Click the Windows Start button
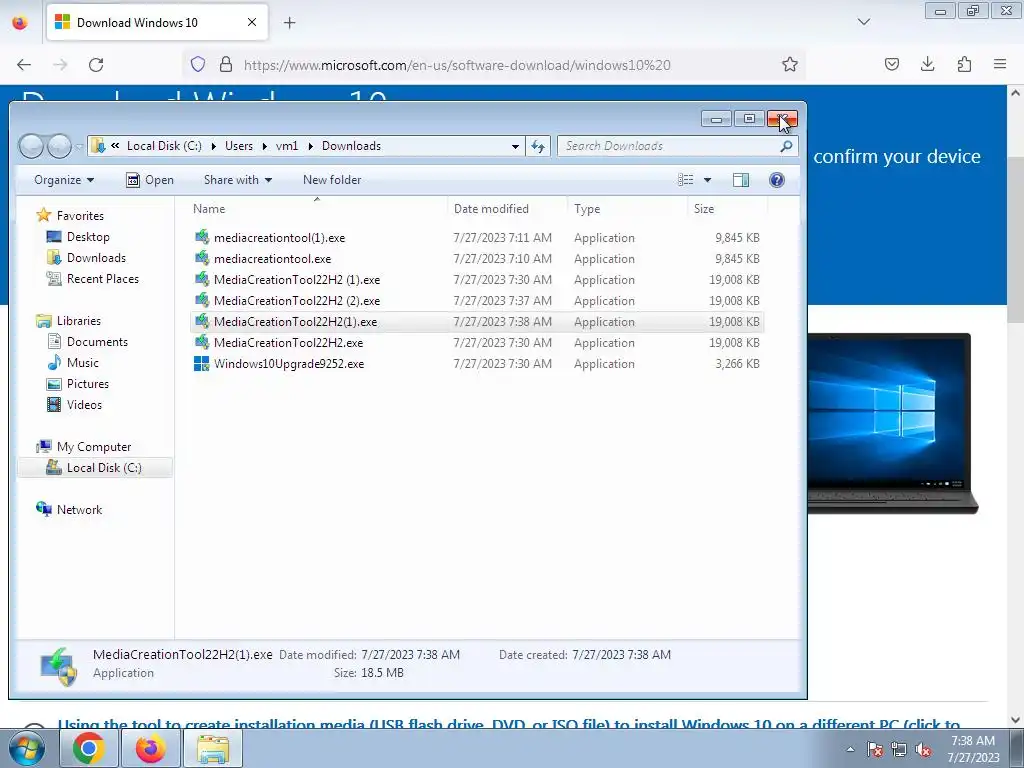 pos(27,748)
